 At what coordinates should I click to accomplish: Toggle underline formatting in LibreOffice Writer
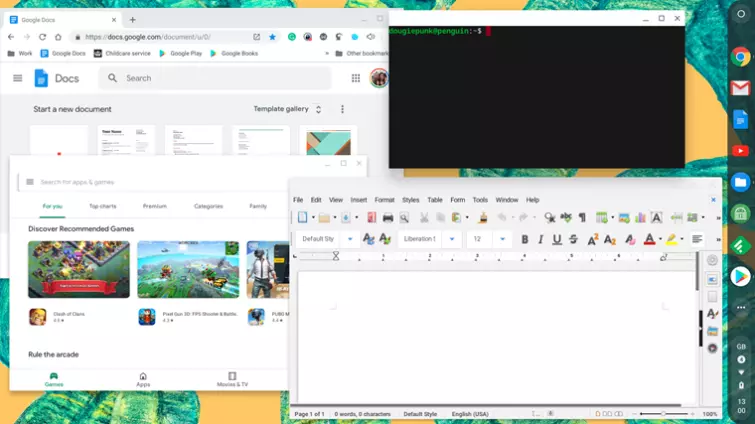click(x=557, y=240)
